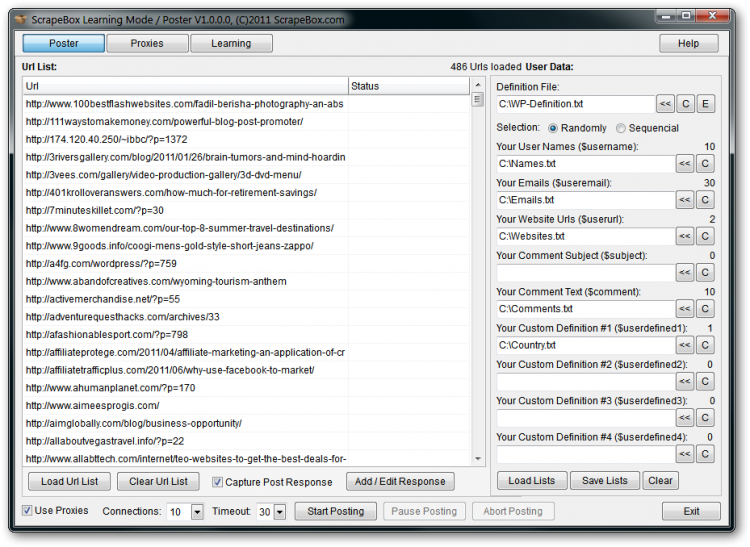Click the Exit button

(x=691, y=512)
